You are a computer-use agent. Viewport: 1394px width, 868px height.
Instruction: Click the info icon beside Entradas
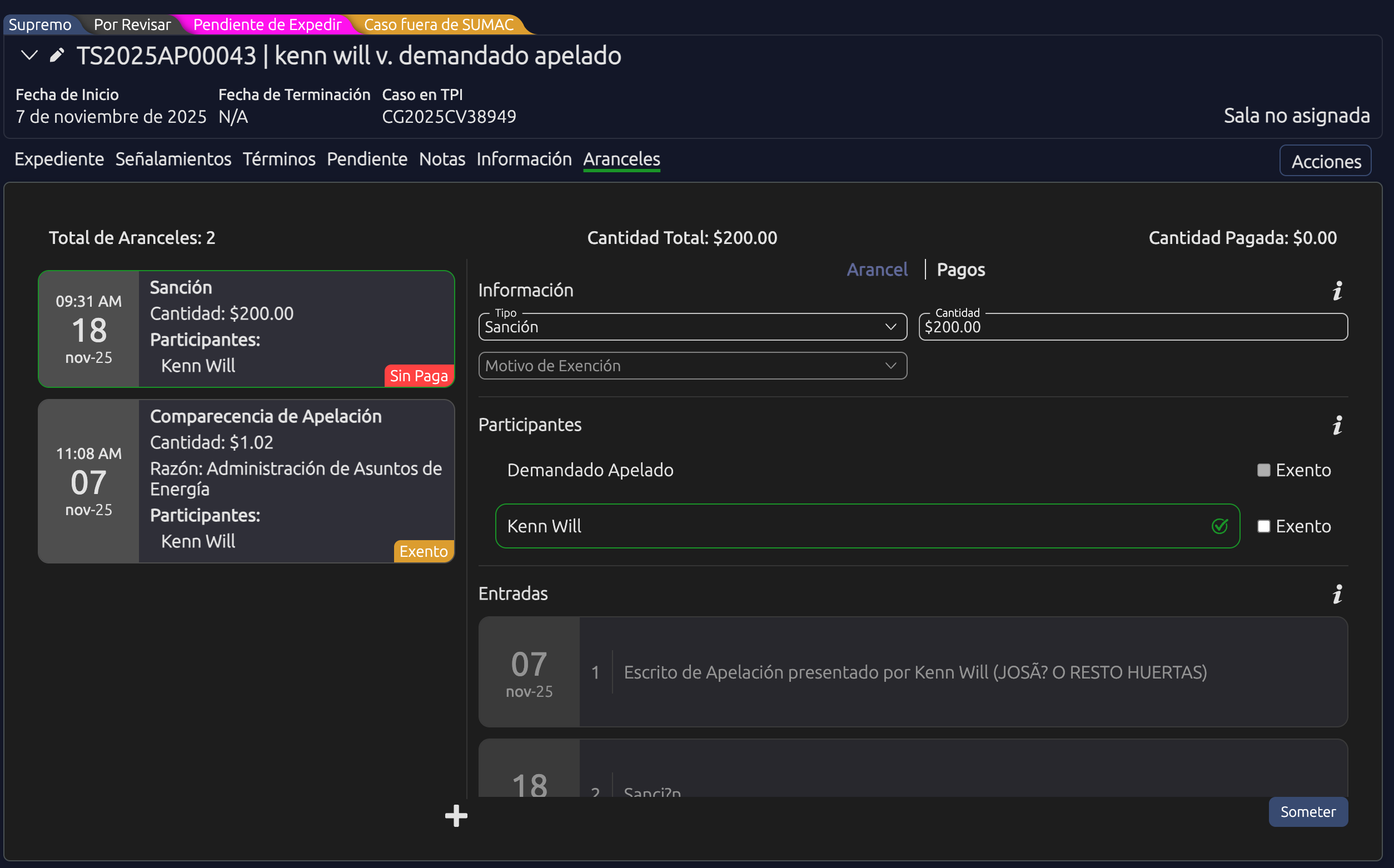1337,594
